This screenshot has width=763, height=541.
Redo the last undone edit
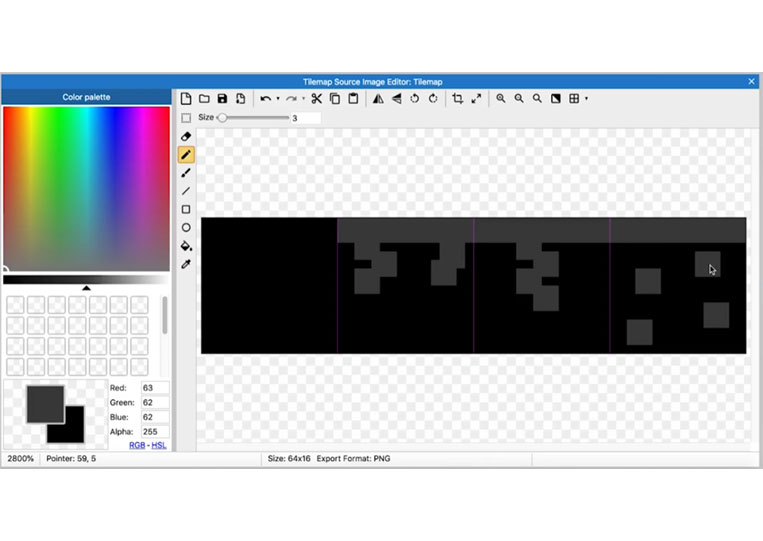pos(291,99)
